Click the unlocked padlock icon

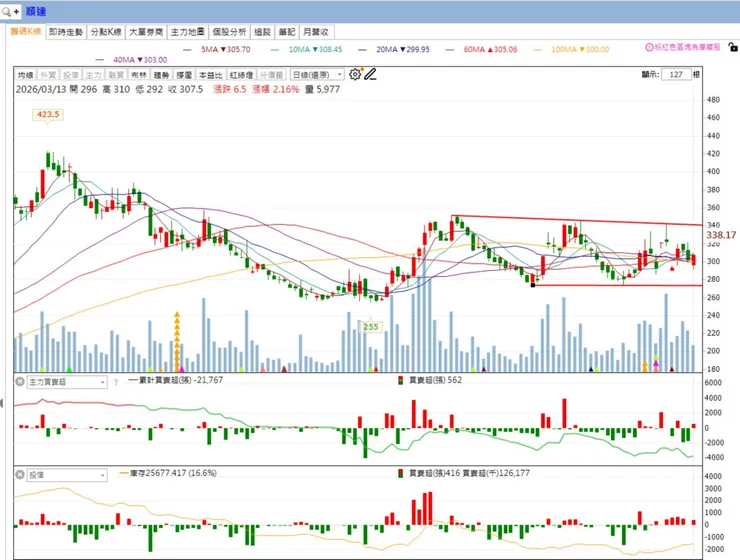click(x=732, y=47)
